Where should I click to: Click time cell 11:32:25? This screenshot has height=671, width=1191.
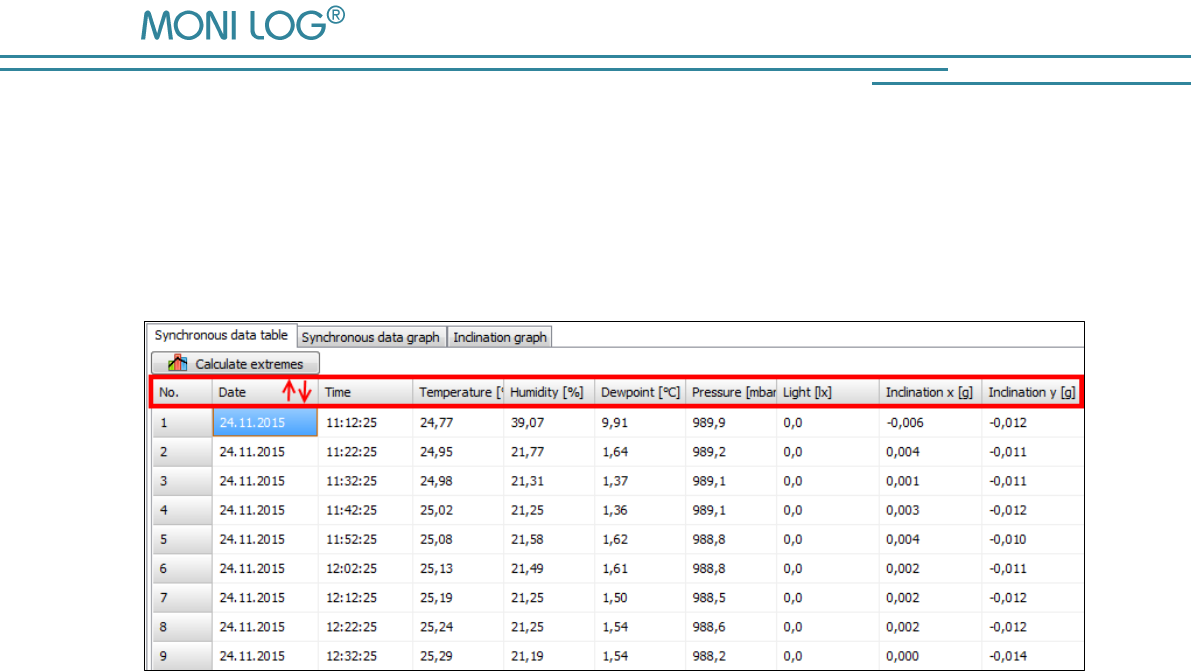(x=352, y=481)
